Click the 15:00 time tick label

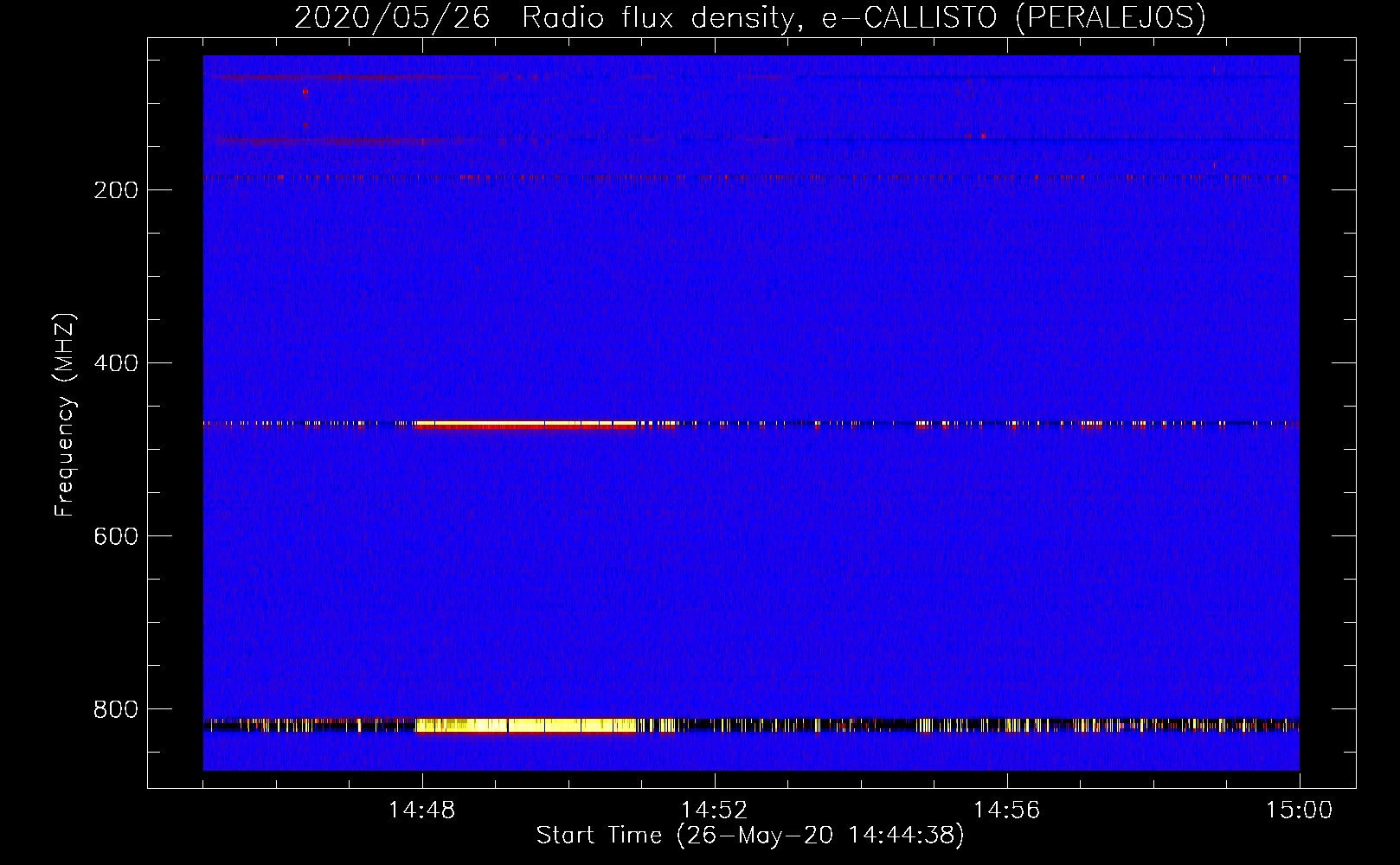tap(1300, 811)
